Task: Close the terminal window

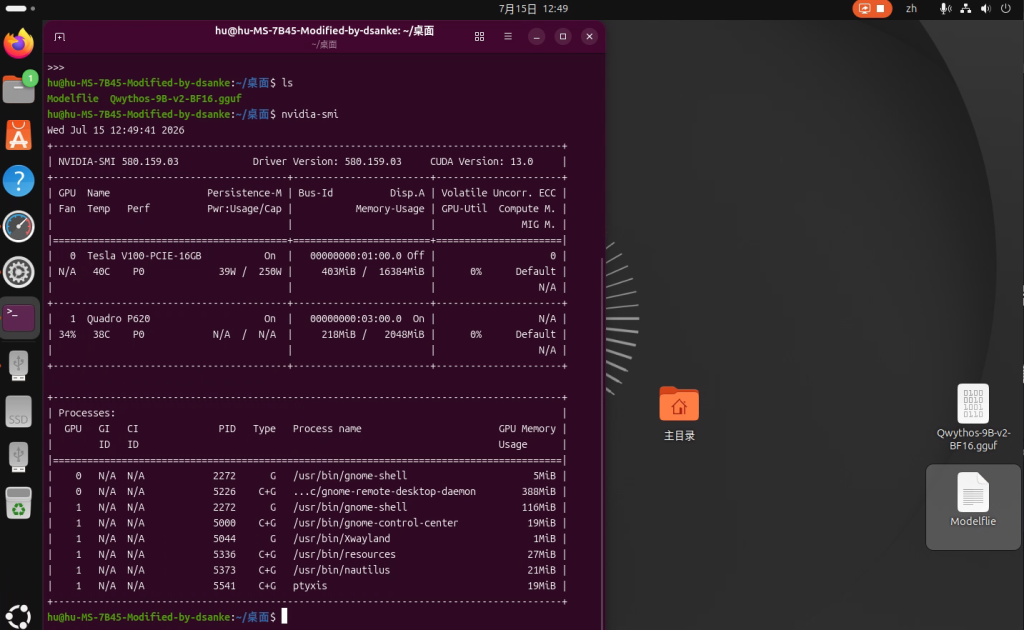Action: [589, 37]
